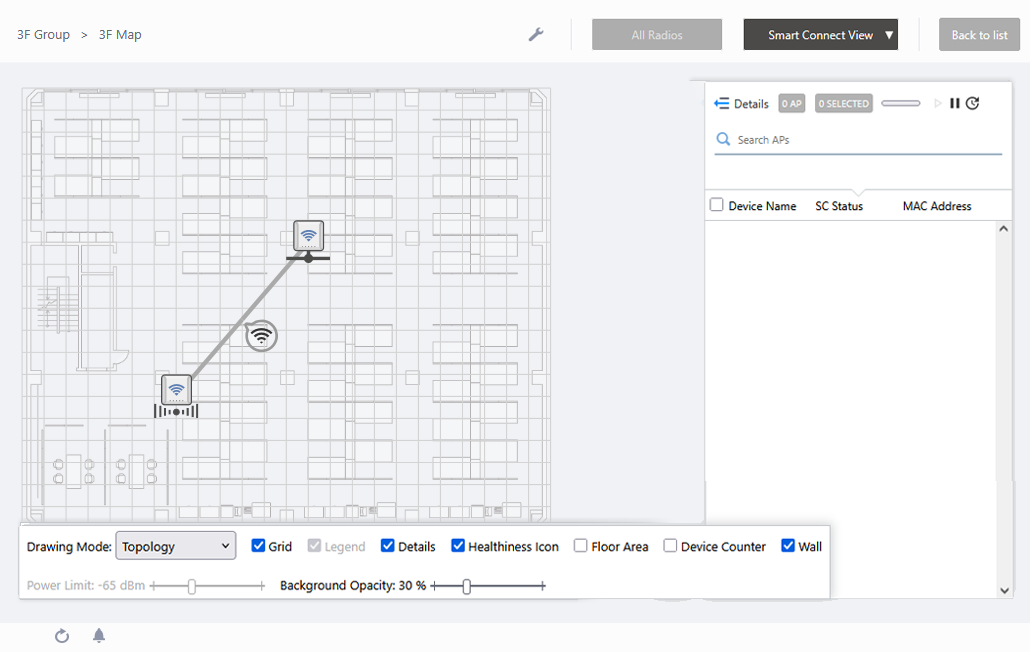This screenshot has height=652, width=1030.
Task: Toggle the Healthiness Icon checkbox
Action: point(458,546)
